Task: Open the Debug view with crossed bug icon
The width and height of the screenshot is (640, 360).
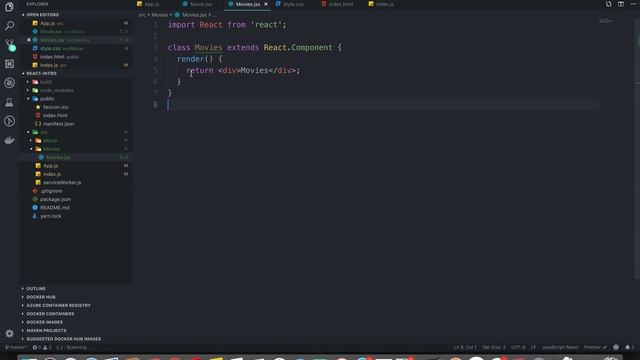Action: (9, 83)
